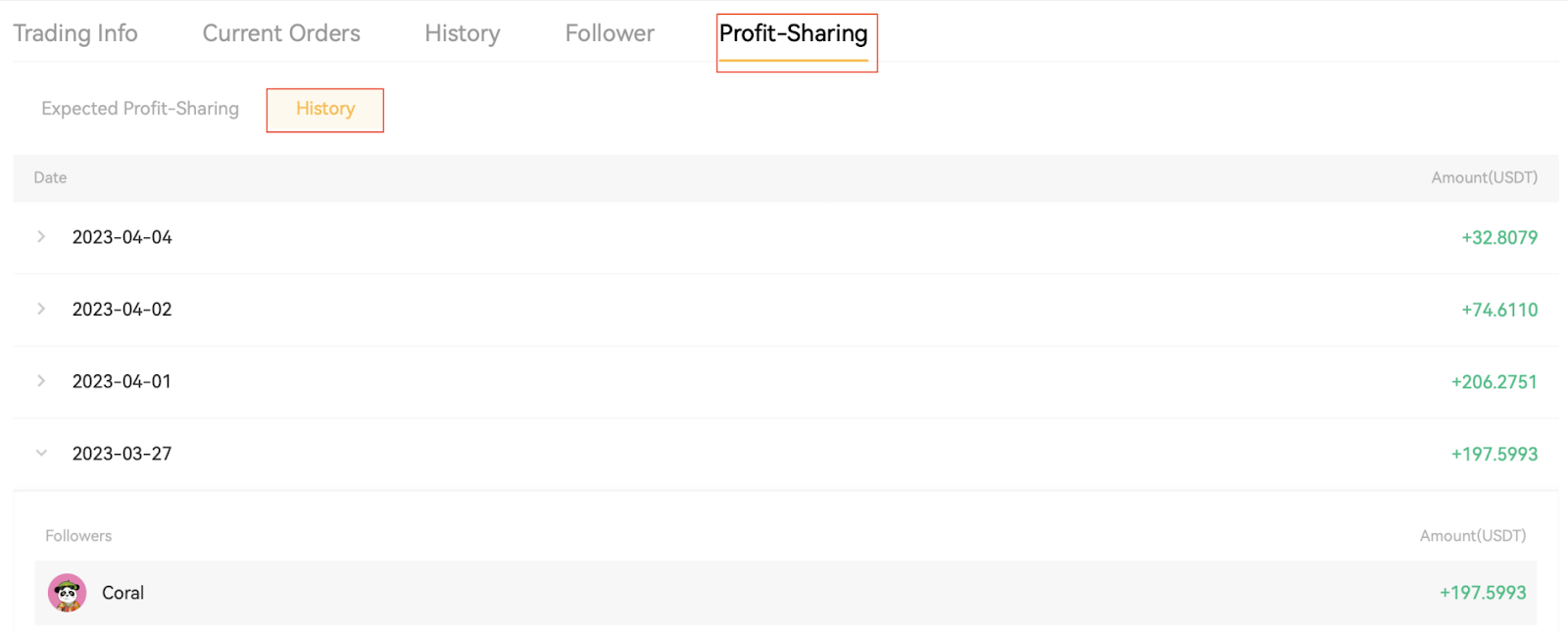The height and width of the screenshot is (633, 1568).
Task: Open the Follower tab
Action: (x=610, y=33)
